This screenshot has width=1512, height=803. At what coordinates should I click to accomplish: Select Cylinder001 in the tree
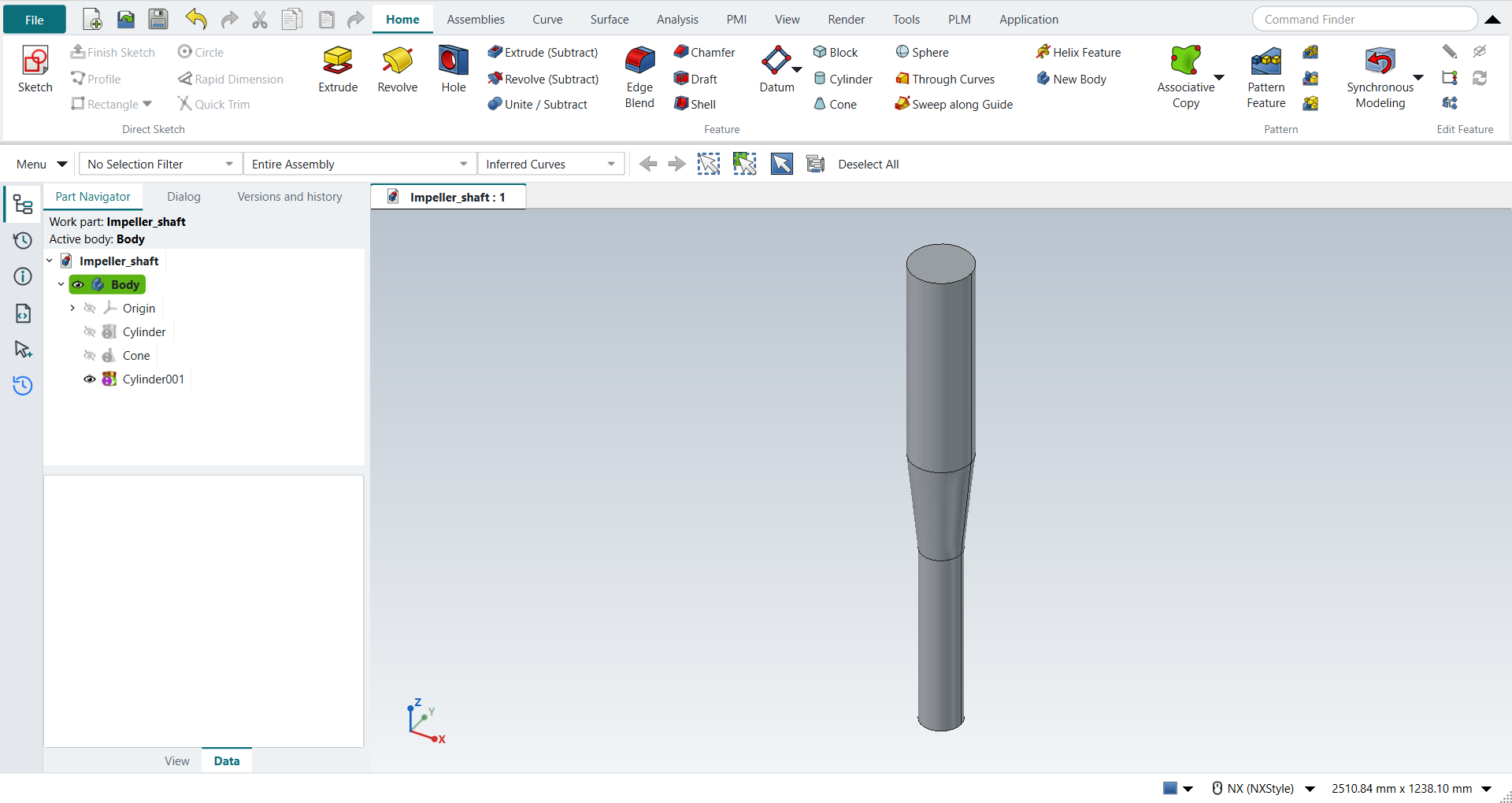[x=153, y=379]
